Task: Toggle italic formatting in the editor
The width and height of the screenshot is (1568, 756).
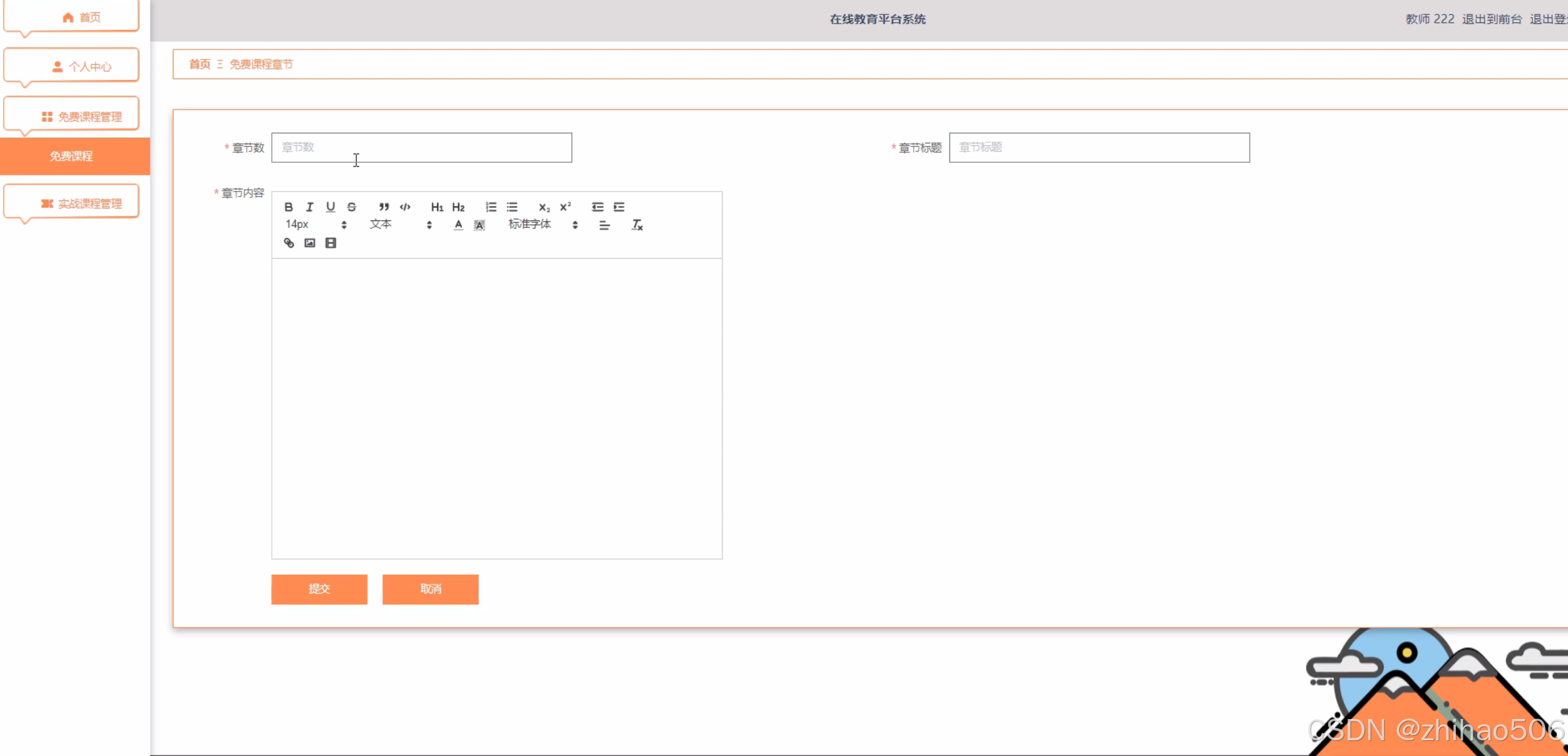Action: click(309, 207)
